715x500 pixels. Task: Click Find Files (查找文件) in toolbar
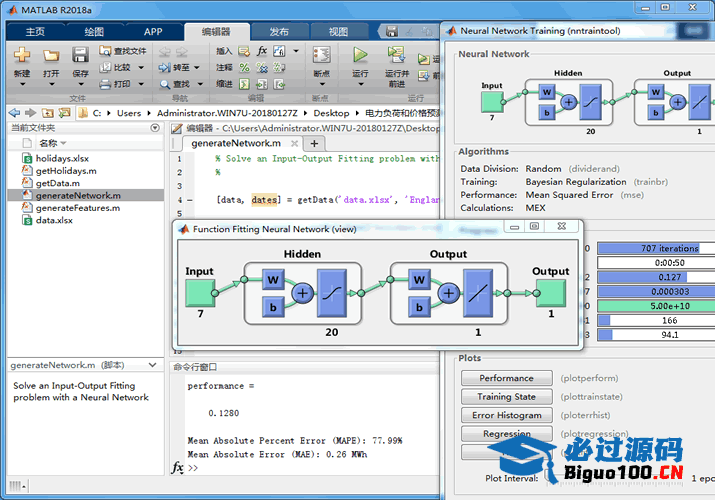tap(121, 51)
